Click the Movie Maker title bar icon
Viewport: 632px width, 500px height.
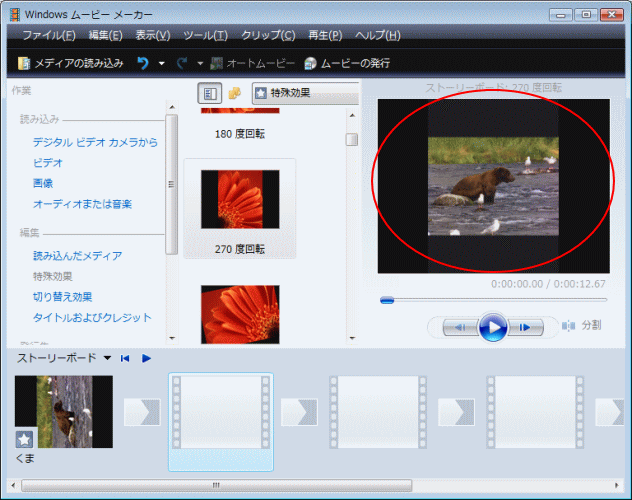[x=15, y=15]
